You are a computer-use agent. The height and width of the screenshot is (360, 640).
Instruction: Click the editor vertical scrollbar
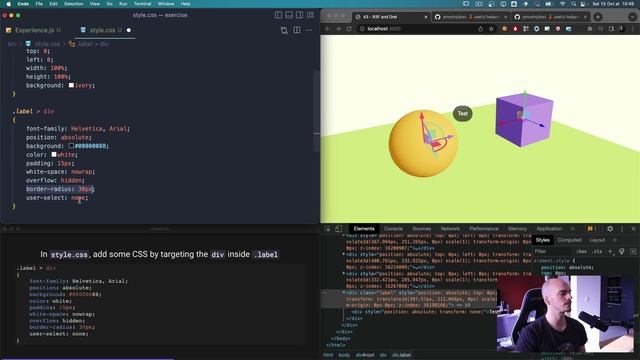(x=317, y=110)
